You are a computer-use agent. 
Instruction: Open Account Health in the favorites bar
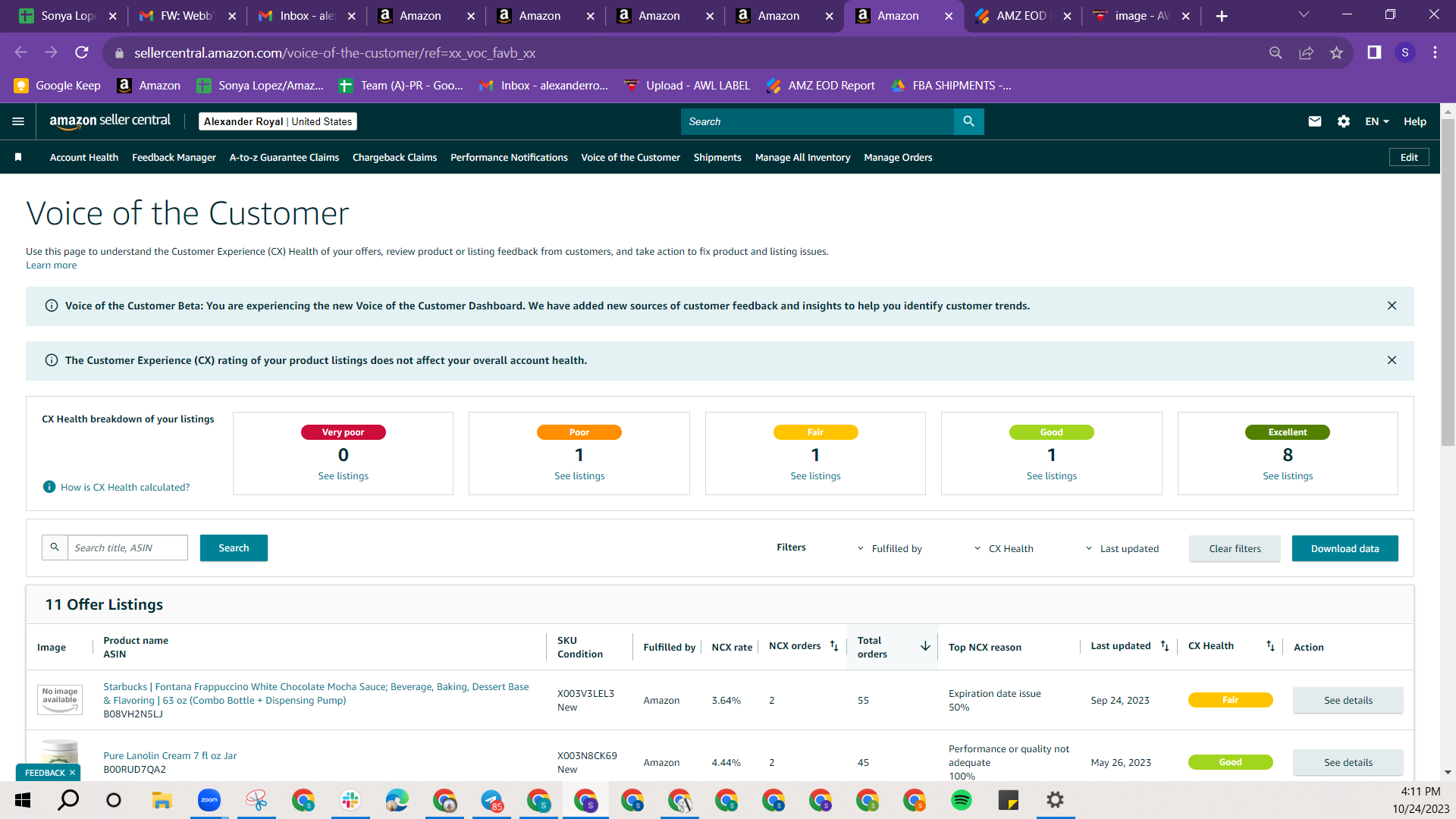click(x=84, y=157)
